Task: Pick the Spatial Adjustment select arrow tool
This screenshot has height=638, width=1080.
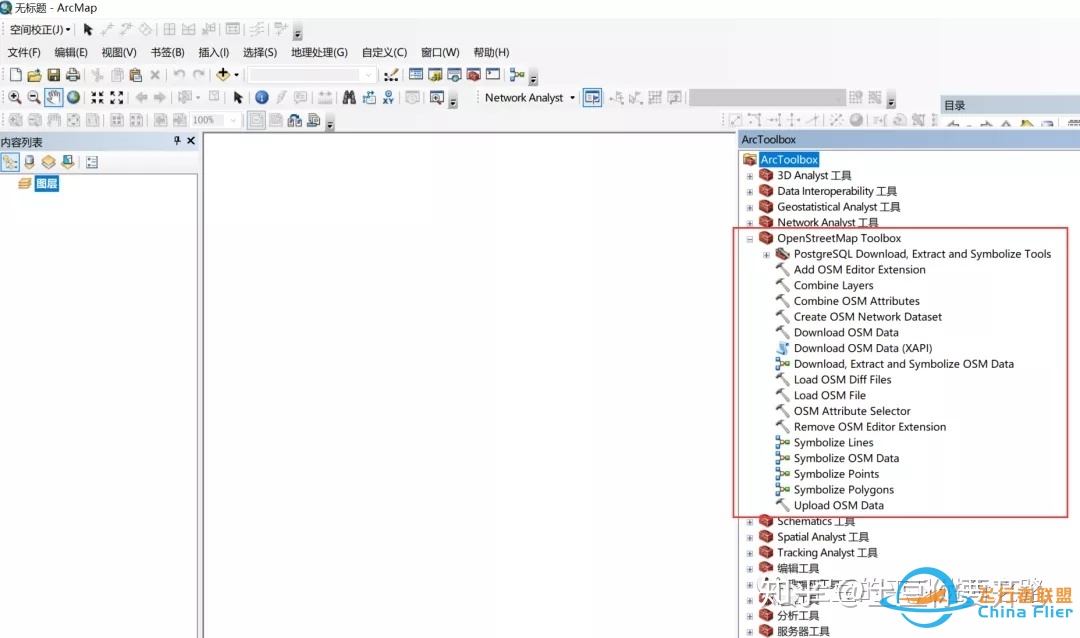Action: pyautogui.click(x=87, y=30)
